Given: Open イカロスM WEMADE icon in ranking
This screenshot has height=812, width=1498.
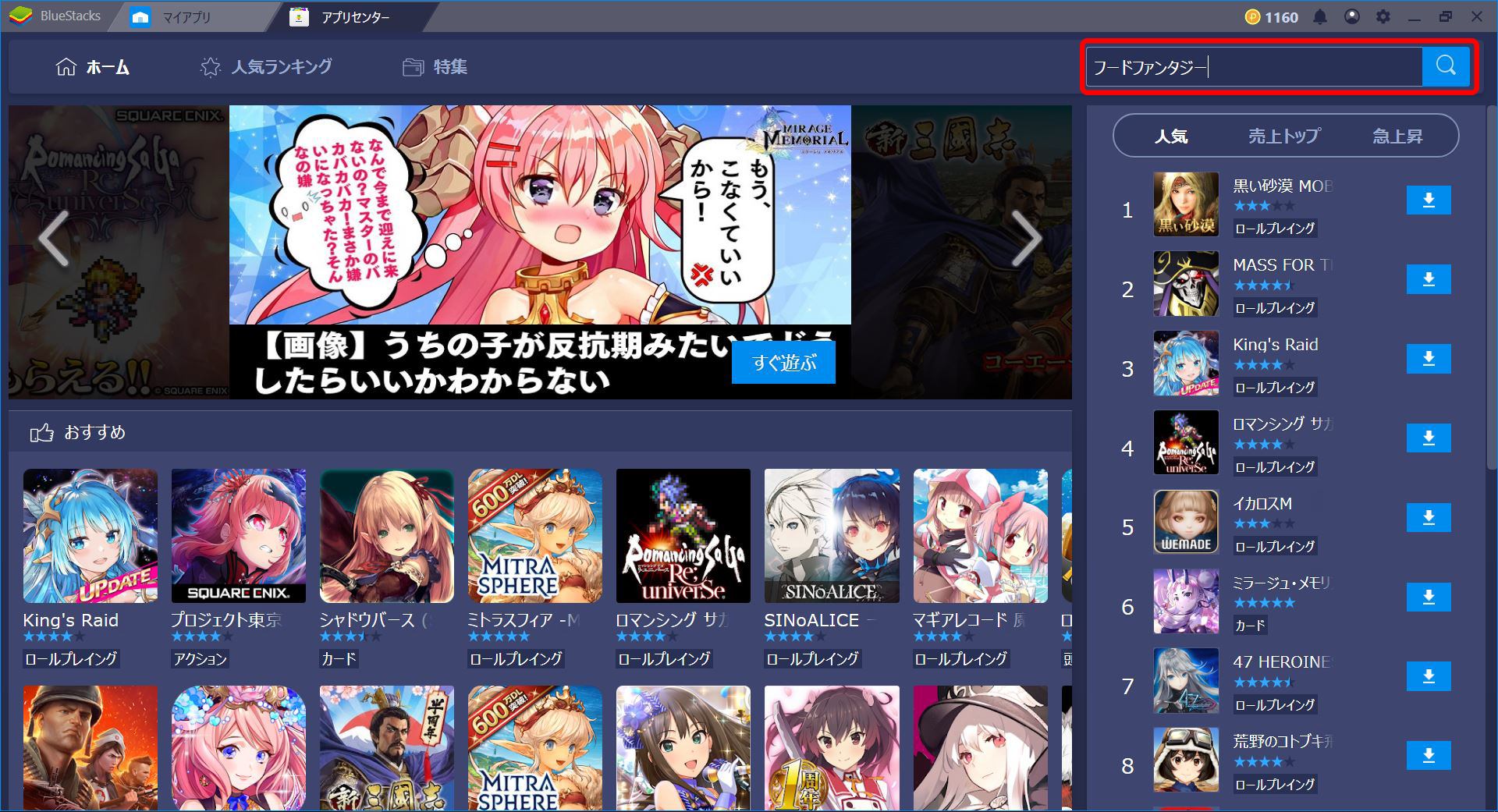Looking at the screenshot, I should (1186, 522).
